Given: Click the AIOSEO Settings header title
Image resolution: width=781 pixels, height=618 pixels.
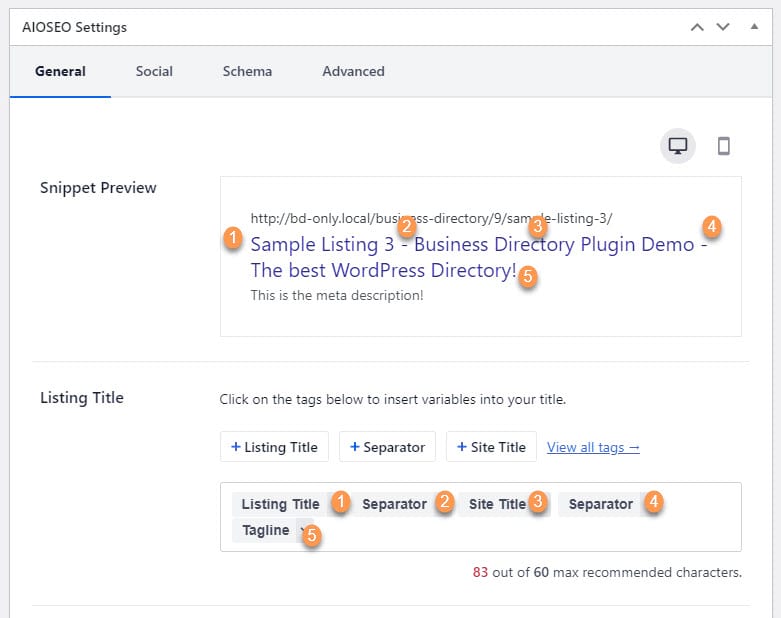Looking at the screenshot, I should coord(74,27).
